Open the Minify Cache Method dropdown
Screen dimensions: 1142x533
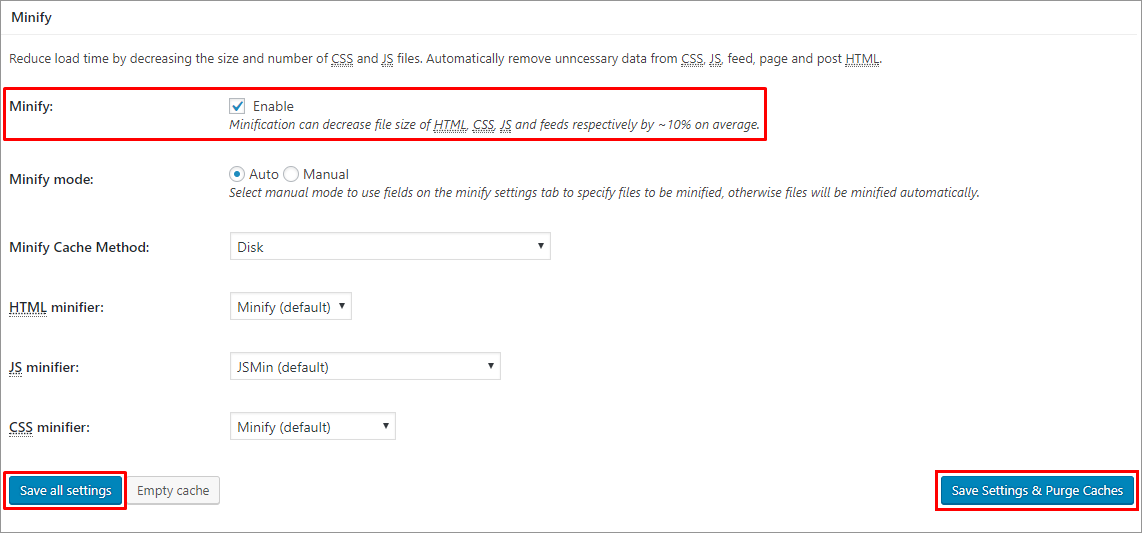point(390,246)
